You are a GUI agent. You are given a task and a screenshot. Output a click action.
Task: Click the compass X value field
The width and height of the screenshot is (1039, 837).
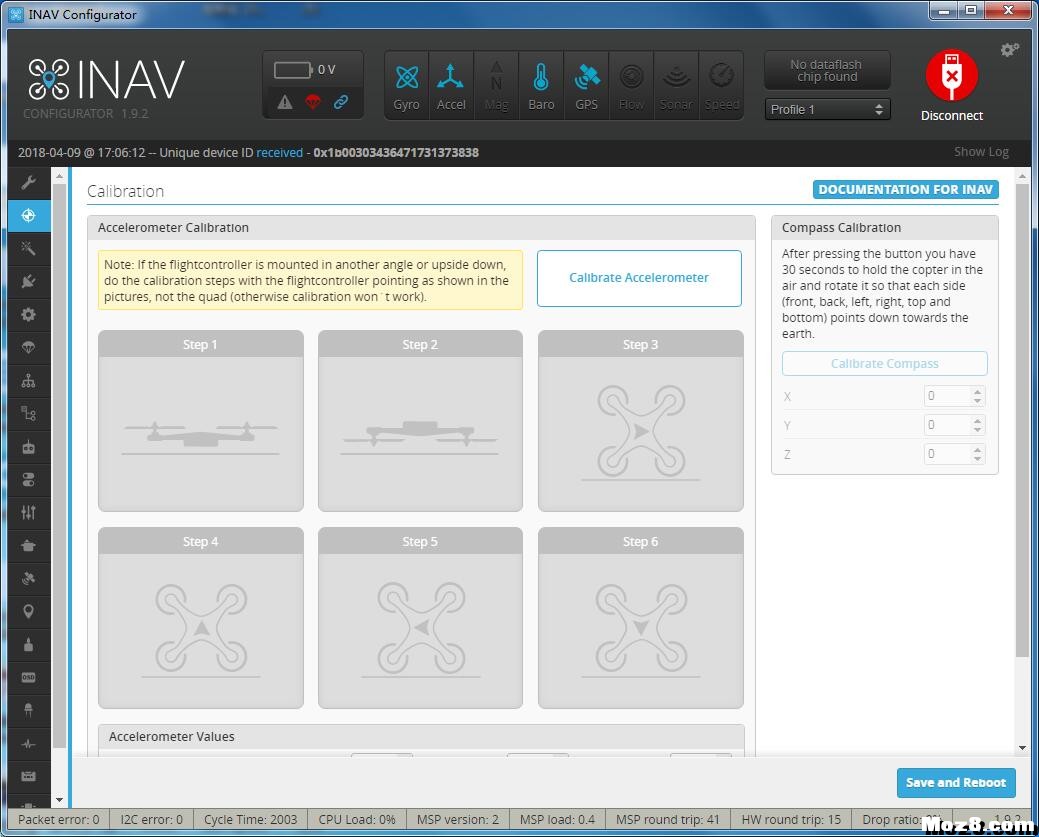click(954, 396)
